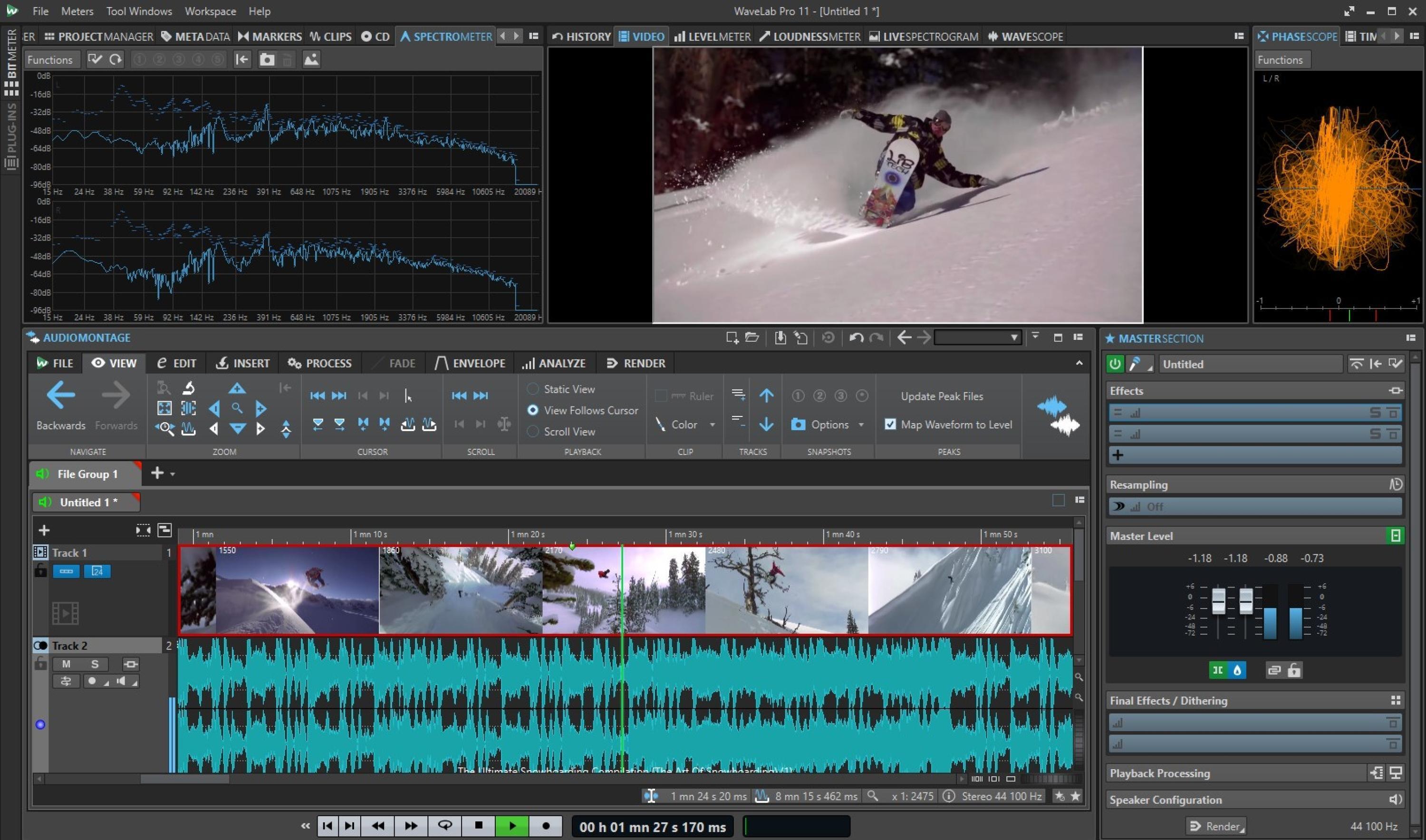Click Update Peak Files button
This screenshot has height=840, width=1426.
pos(941,396)
